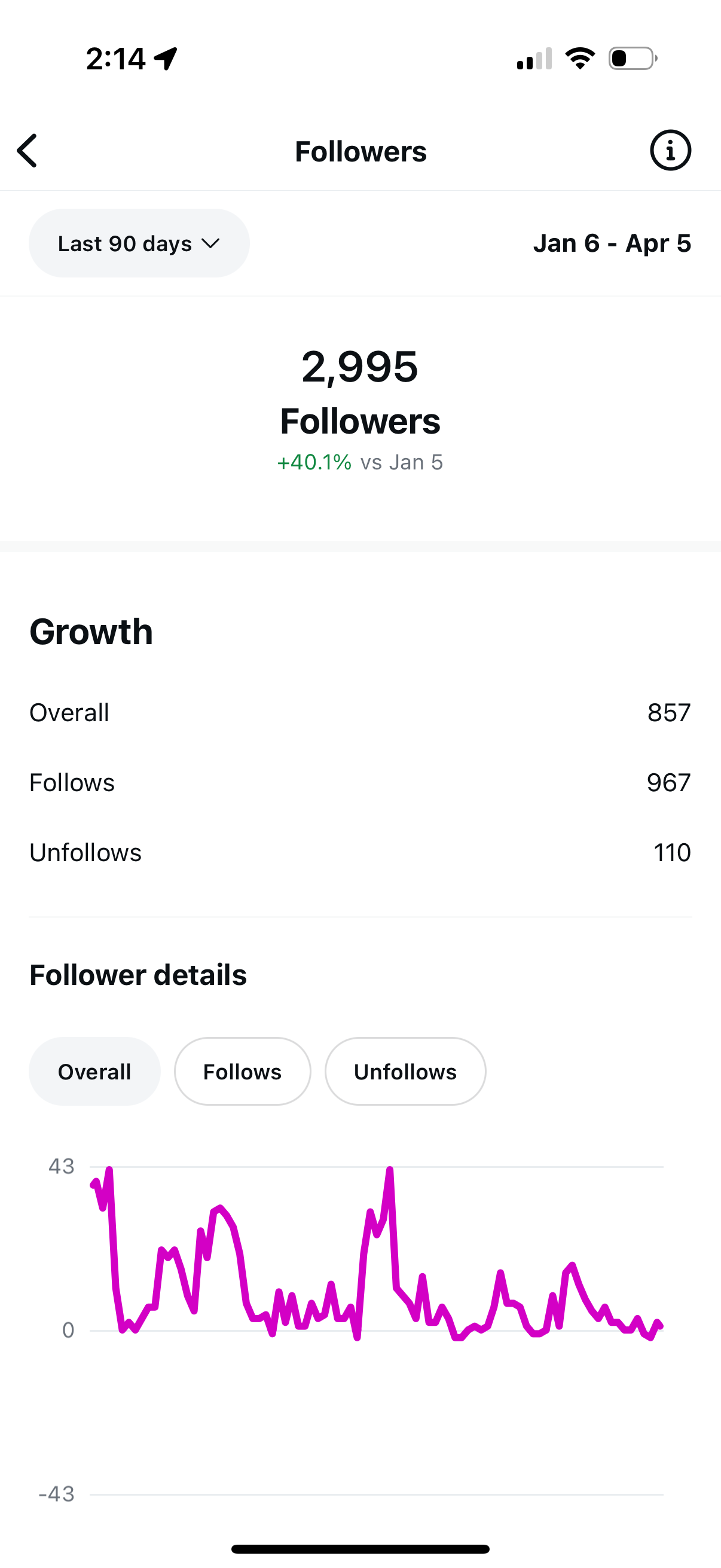The height and width of the screenshot is (1568, 721).
Task: Tap the home indicator bar
Action: [x=360, y=1548]
